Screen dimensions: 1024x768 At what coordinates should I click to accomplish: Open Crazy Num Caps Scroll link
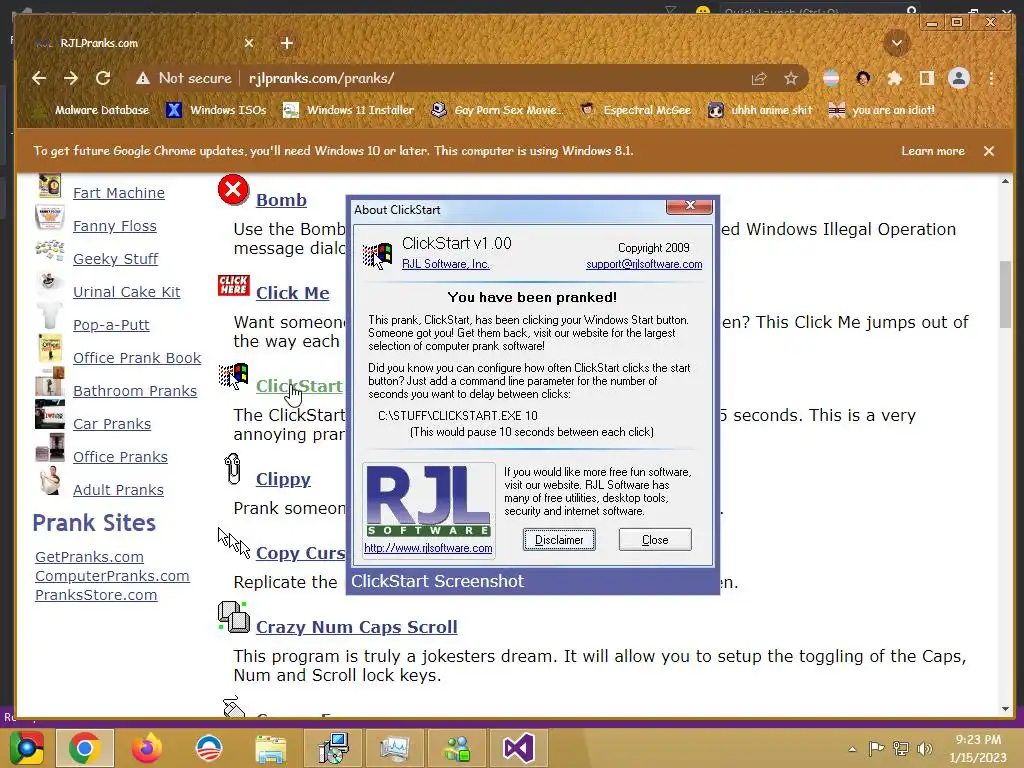(x=357, y=627)
